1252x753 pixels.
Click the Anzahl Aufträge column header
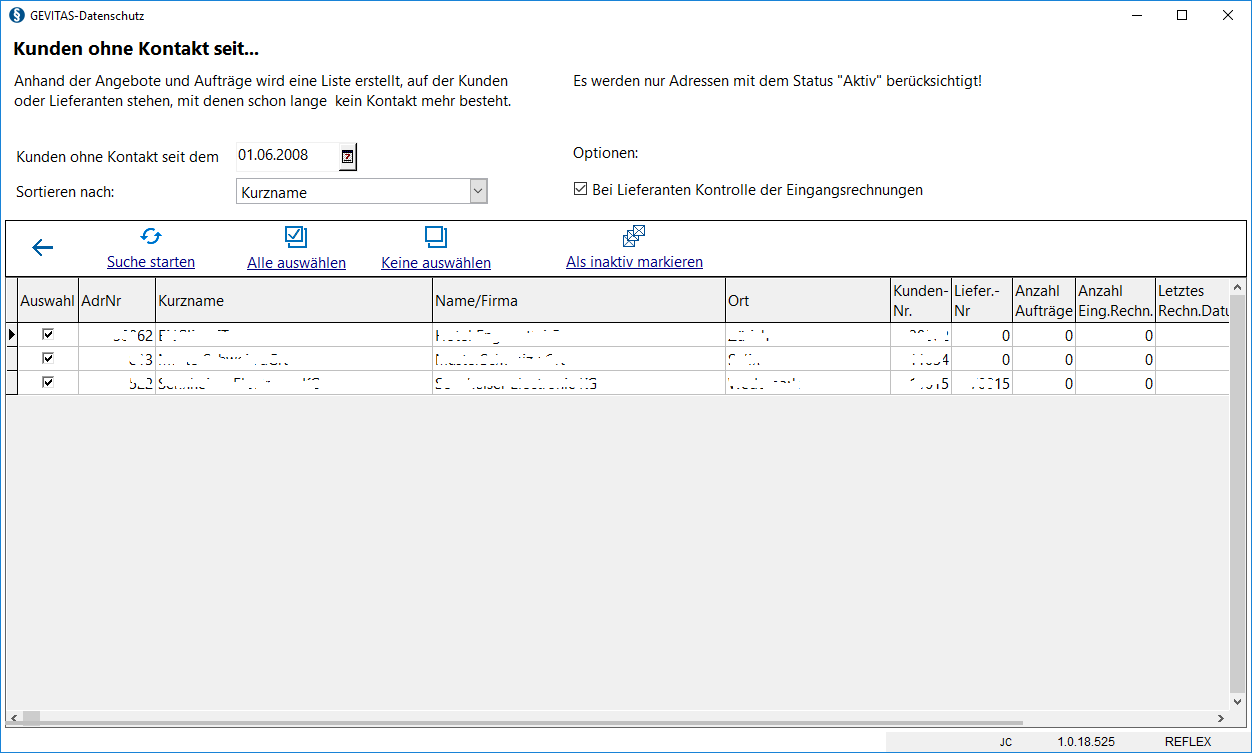point(1044,300)
